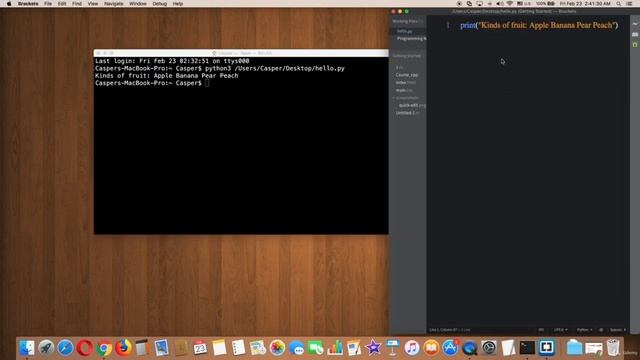Toggle Spaces indentation in status bar
This screenshot has height=360, width=640.
click(x=618, y=330)
